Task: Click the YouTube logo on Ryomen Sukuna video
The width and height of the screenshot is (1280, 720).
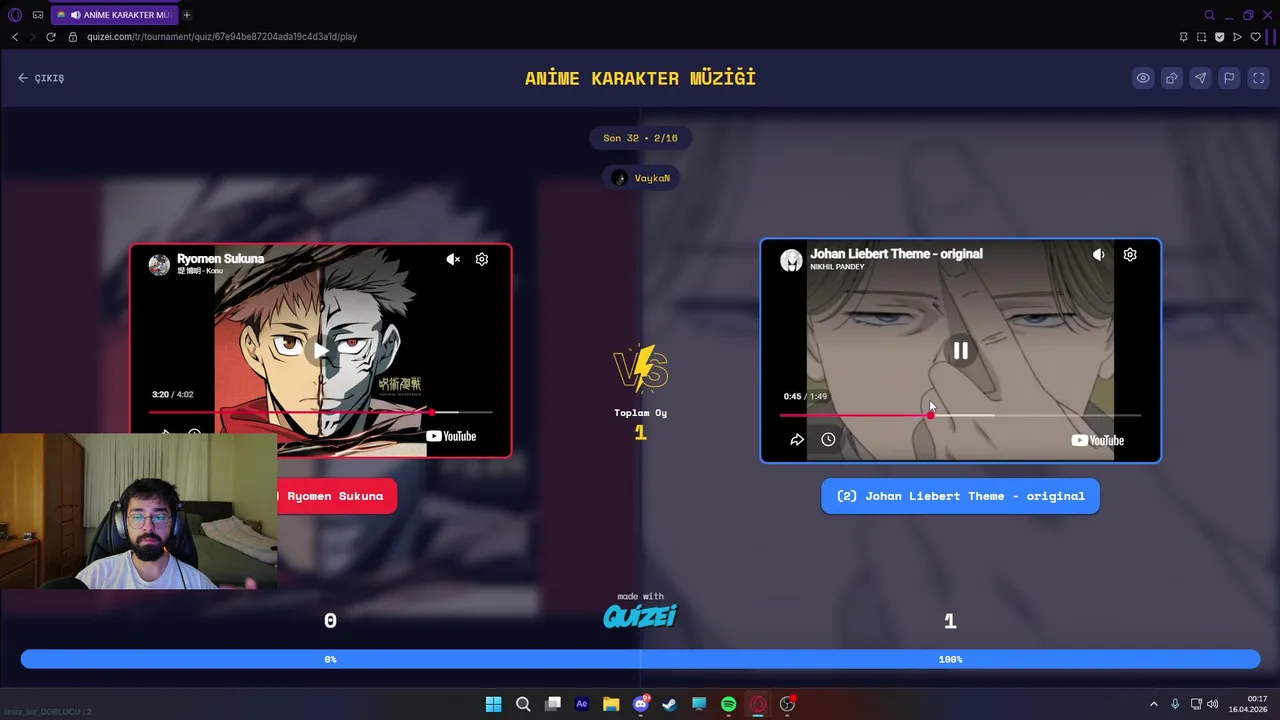Action: pyautogui.click(x=451, y=436)
